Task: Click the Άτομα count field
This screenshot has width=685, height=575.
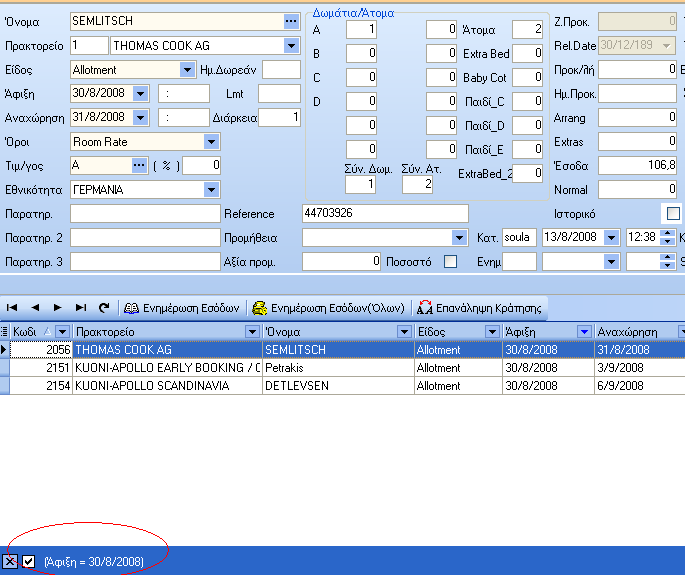Action: click(x=527, y=29)
